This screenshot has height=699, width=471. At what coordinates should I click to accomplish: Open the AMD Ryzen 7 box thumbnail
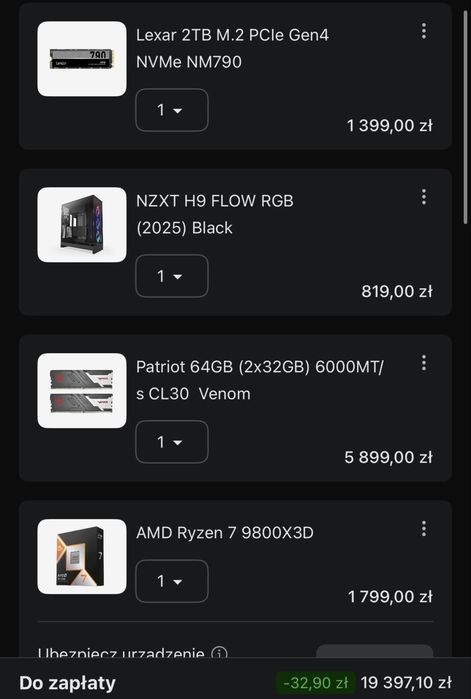pos(82,556)
